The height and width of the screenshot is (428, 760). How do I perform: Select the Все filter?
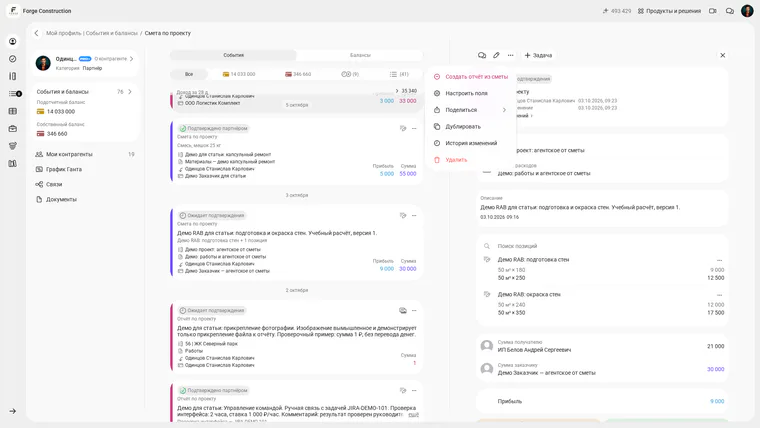(x=189, y=74)
